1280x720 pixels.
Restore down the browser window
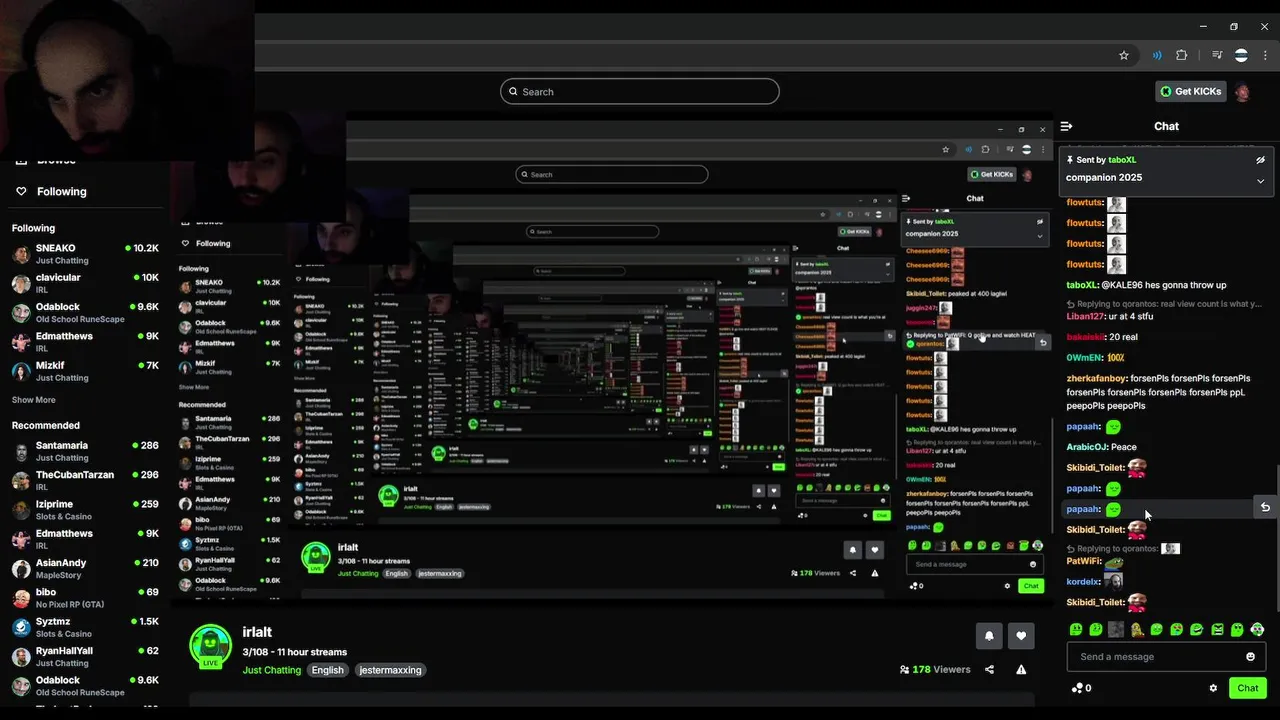(1233, 27)
